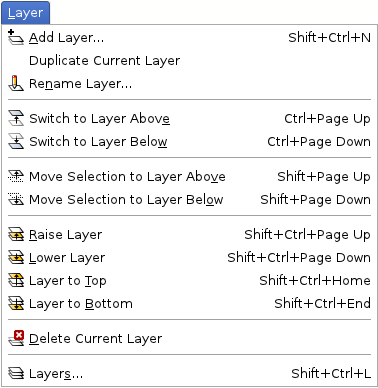
Task: Open the Layers... dialog entry
Action: (x=189, y=373)
